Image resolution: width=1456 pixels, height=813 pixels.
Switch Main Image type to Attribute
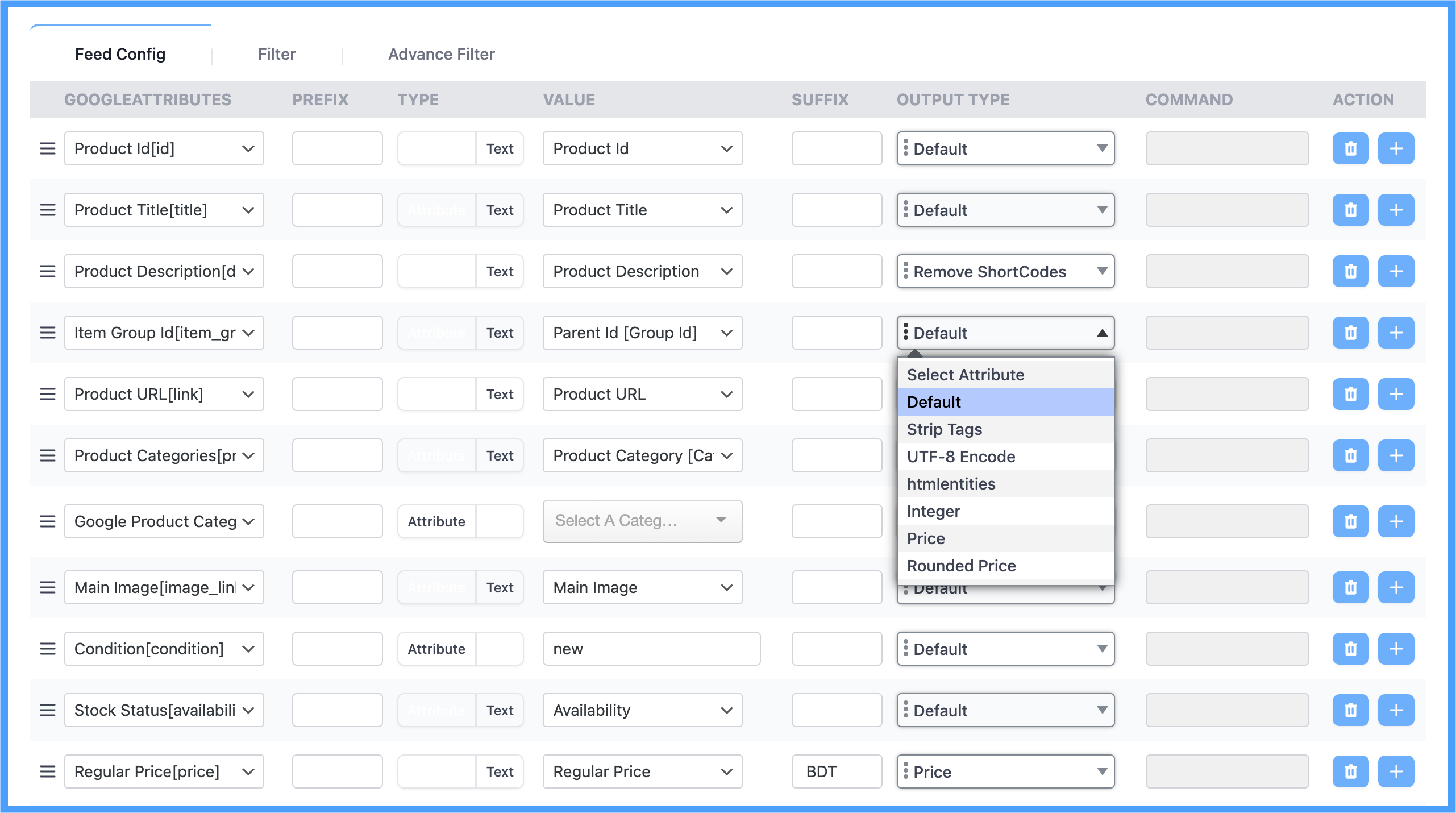point(436,587)
